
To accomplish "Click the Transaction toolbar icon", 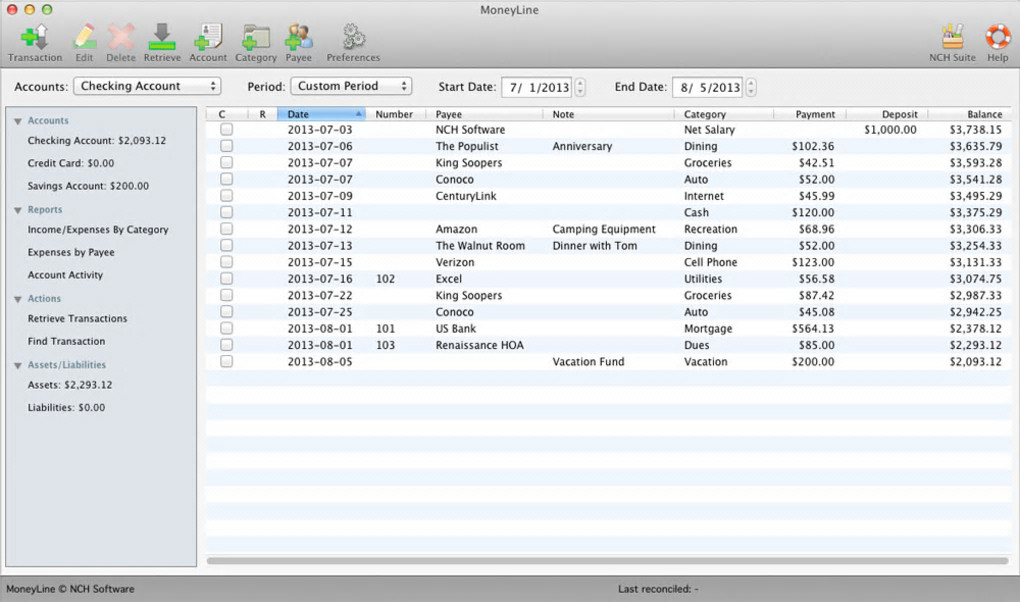I will click(x=35, y=38).
